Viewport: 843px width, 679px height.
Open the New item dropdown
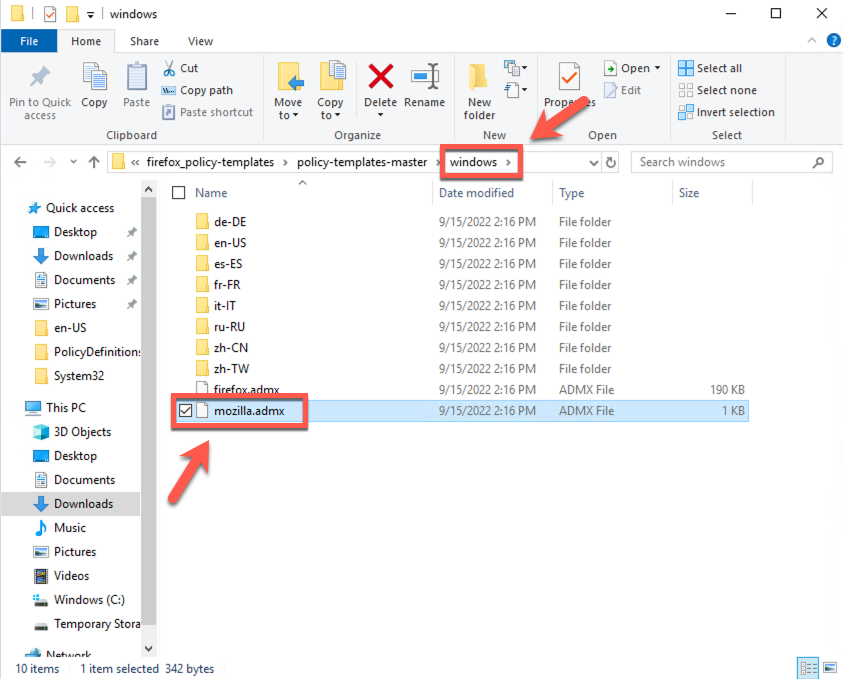(x=515, y=68)
